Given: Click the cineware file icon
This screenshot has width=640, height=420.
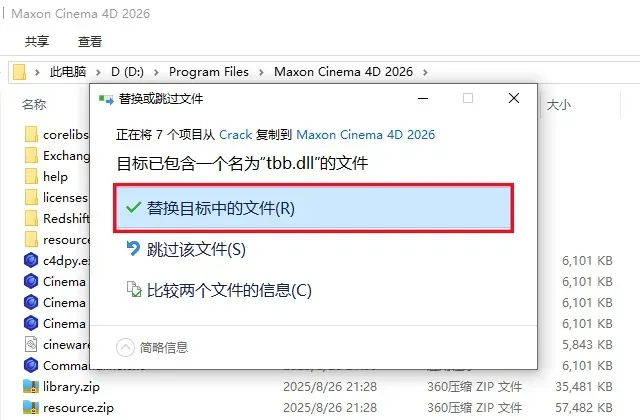Looking at the screenshot, I should [31, 344].
